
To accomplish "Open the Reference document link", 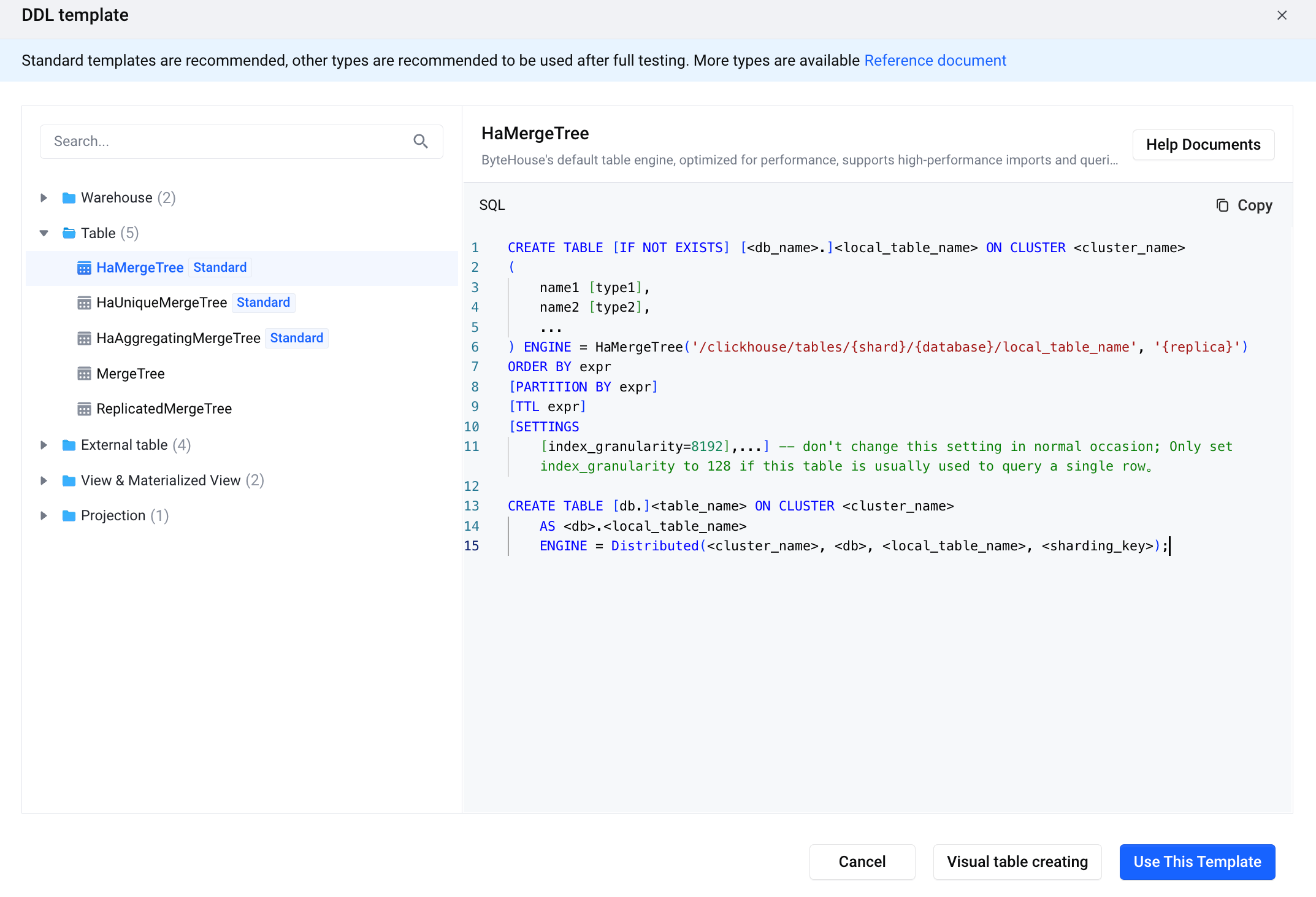I will (935, 61).
